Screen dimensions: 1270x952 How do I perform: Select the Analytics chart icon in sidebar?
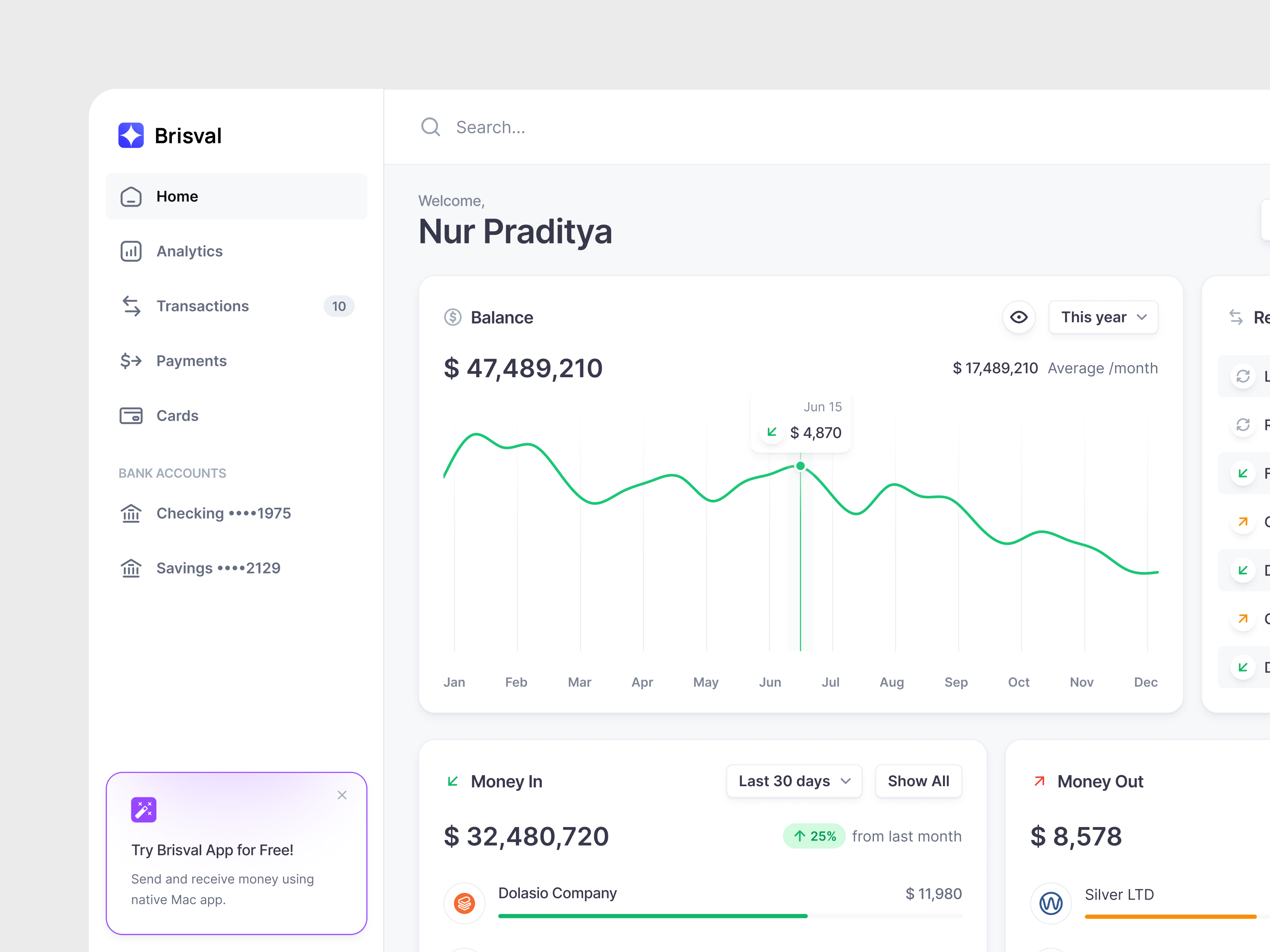pos(131,251)
